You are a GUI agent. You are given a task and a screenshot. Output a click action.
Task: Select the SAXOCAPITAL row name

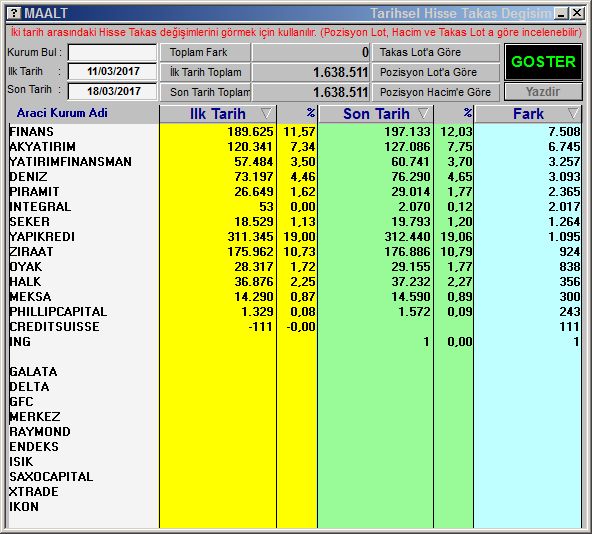(x=51, y=477)
